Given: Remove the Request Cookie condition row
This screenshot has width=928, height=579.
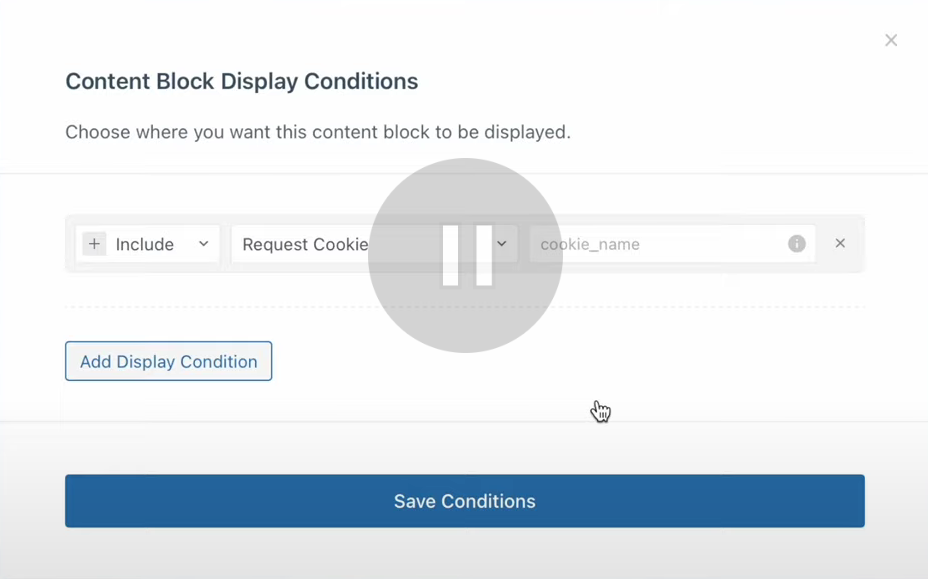Looking at the screenshot, I should click(840, 243).
